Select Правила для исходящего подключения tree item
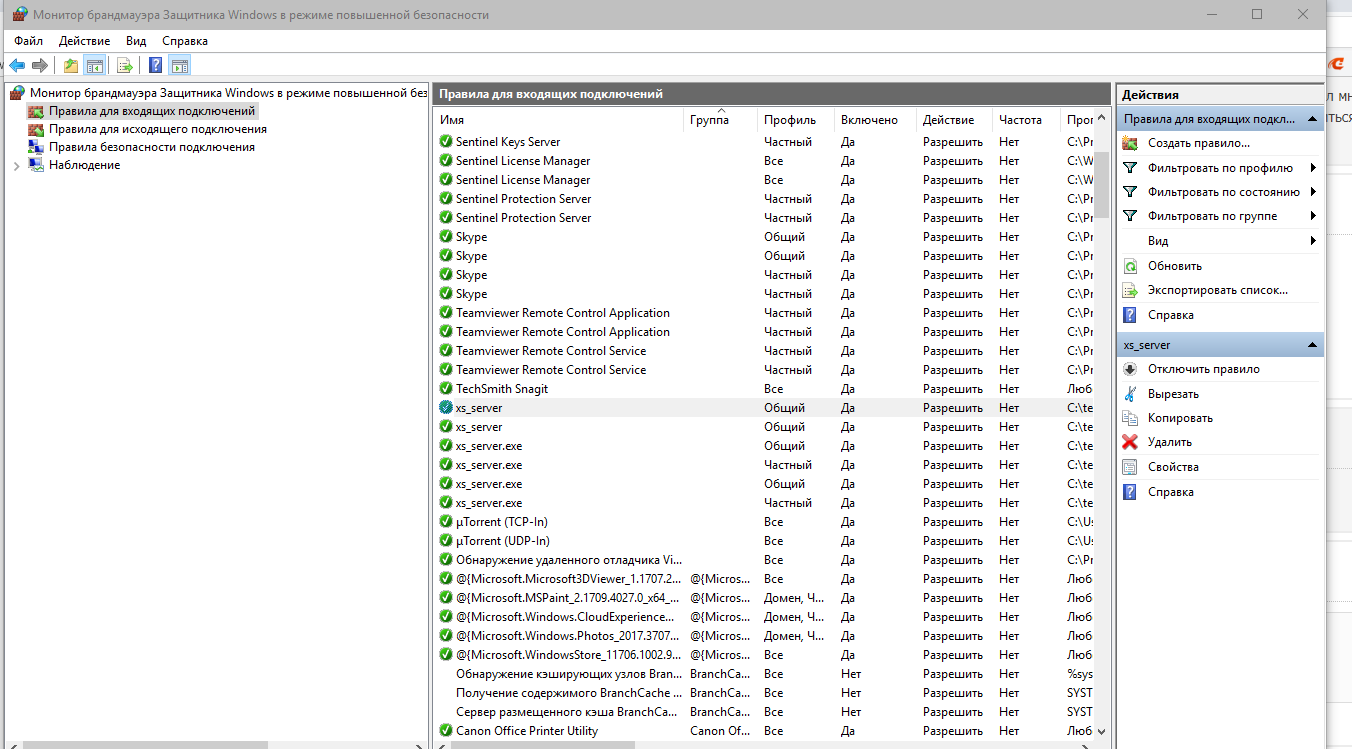Screen dimensions: 1352x749 click(157, 129)
